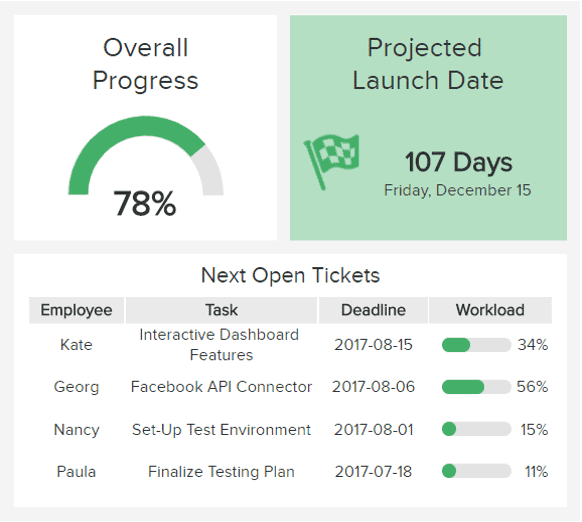Image resolution: width=582 pixels, height=522 pixels.
Task: Sort by the Workload column header
Action: tap(490, 310)
